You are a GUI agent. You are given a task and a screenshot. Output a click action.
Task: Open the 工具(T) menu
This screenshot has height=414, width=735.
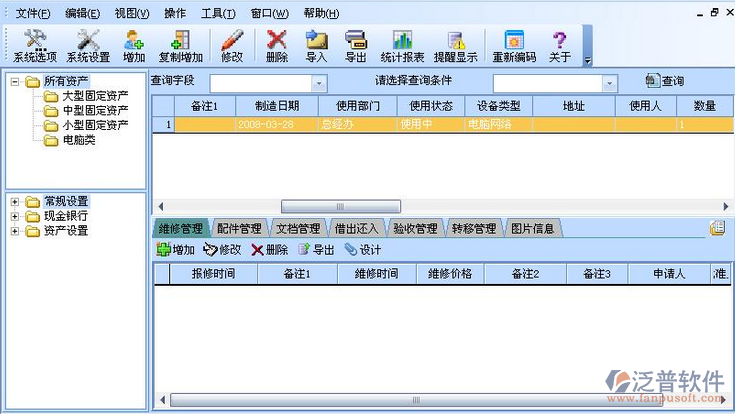pyautogui.click(x=218, y=13)
